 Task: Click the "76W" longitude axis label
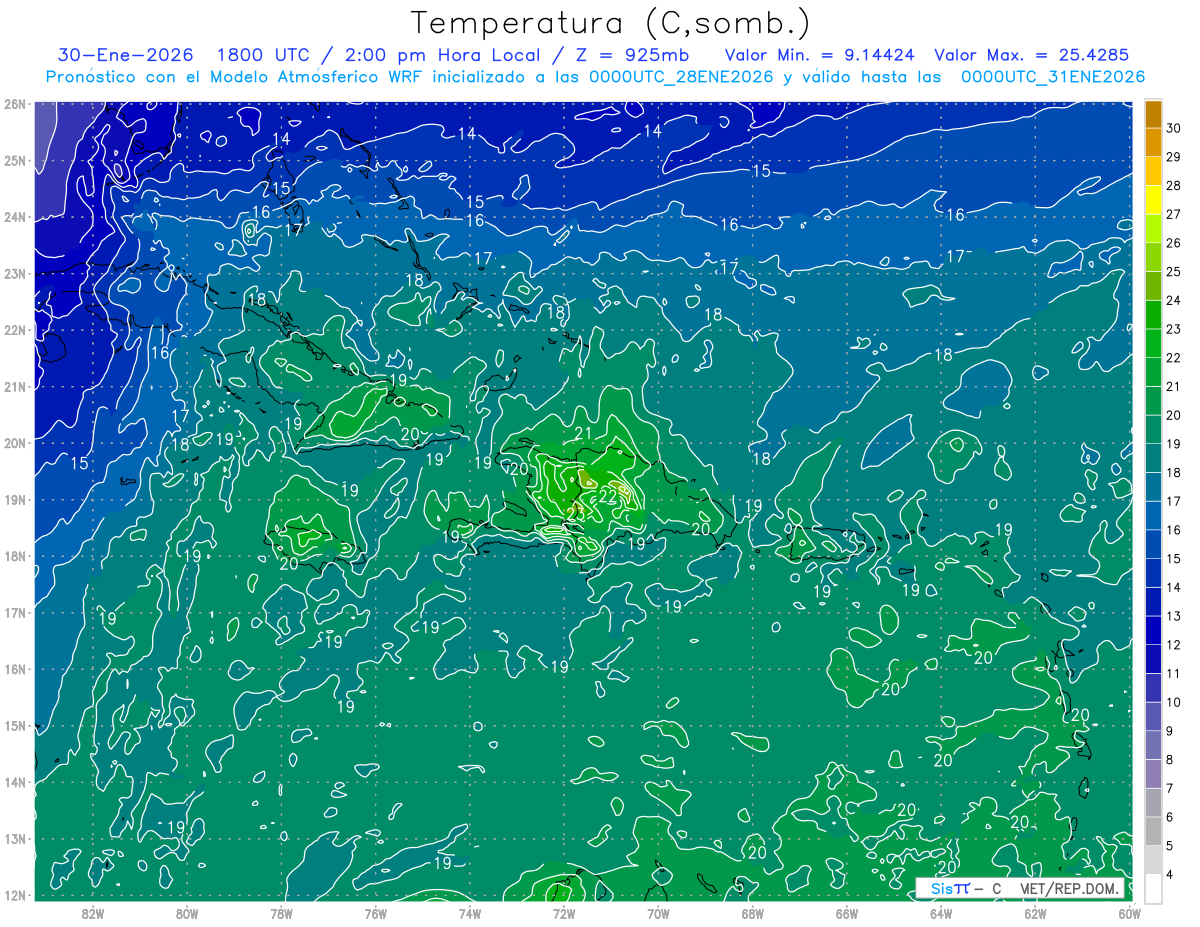pos(375,913)
